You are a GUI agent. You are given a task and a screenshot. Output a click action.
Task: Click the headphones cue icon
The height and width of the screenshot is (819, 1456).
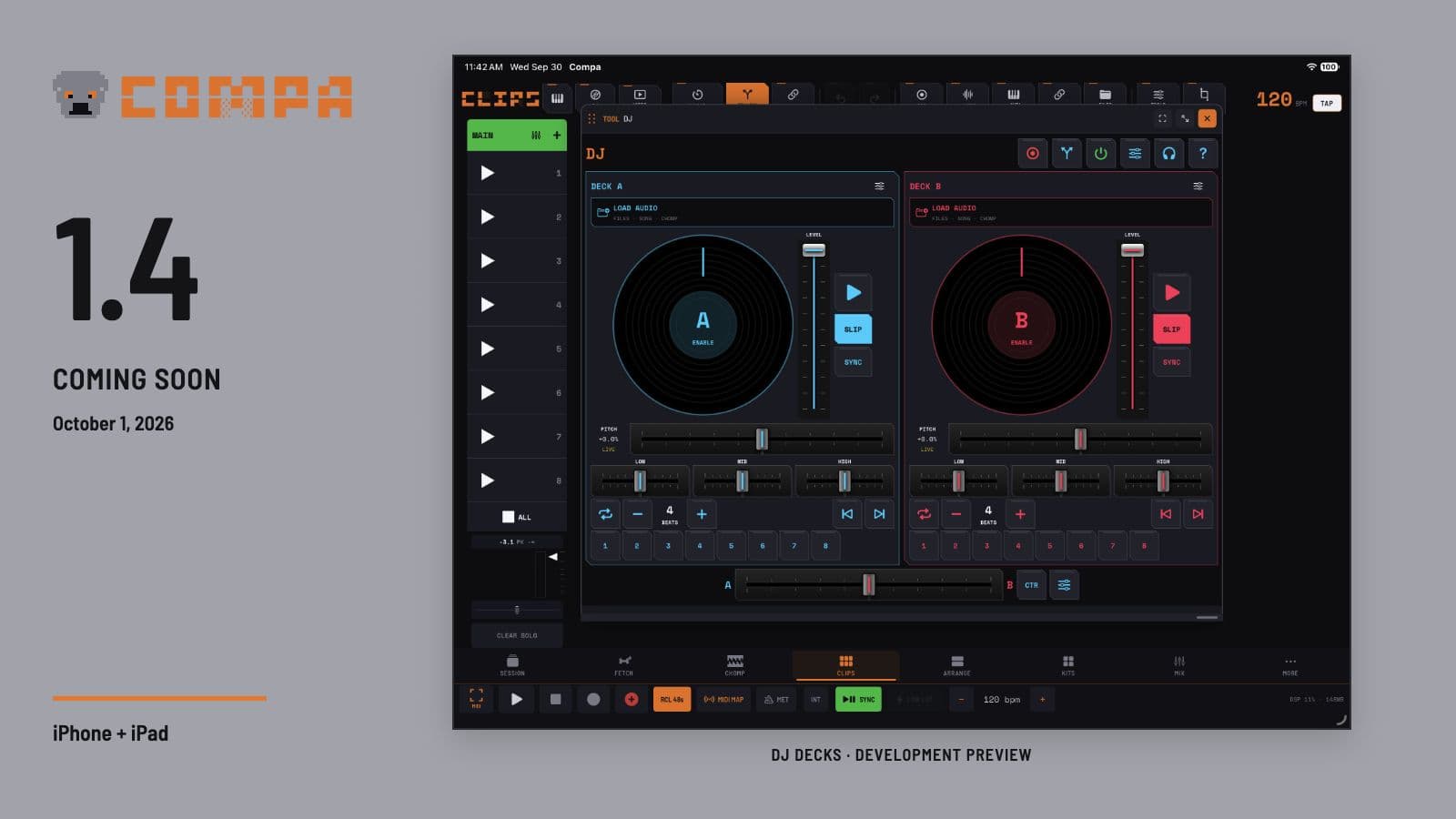[x=1168, y=154]
